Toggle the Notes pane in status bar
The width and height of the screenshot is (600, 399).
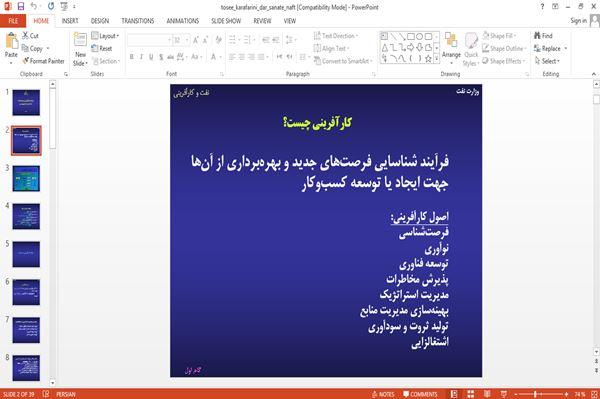(x=383, y=394)
